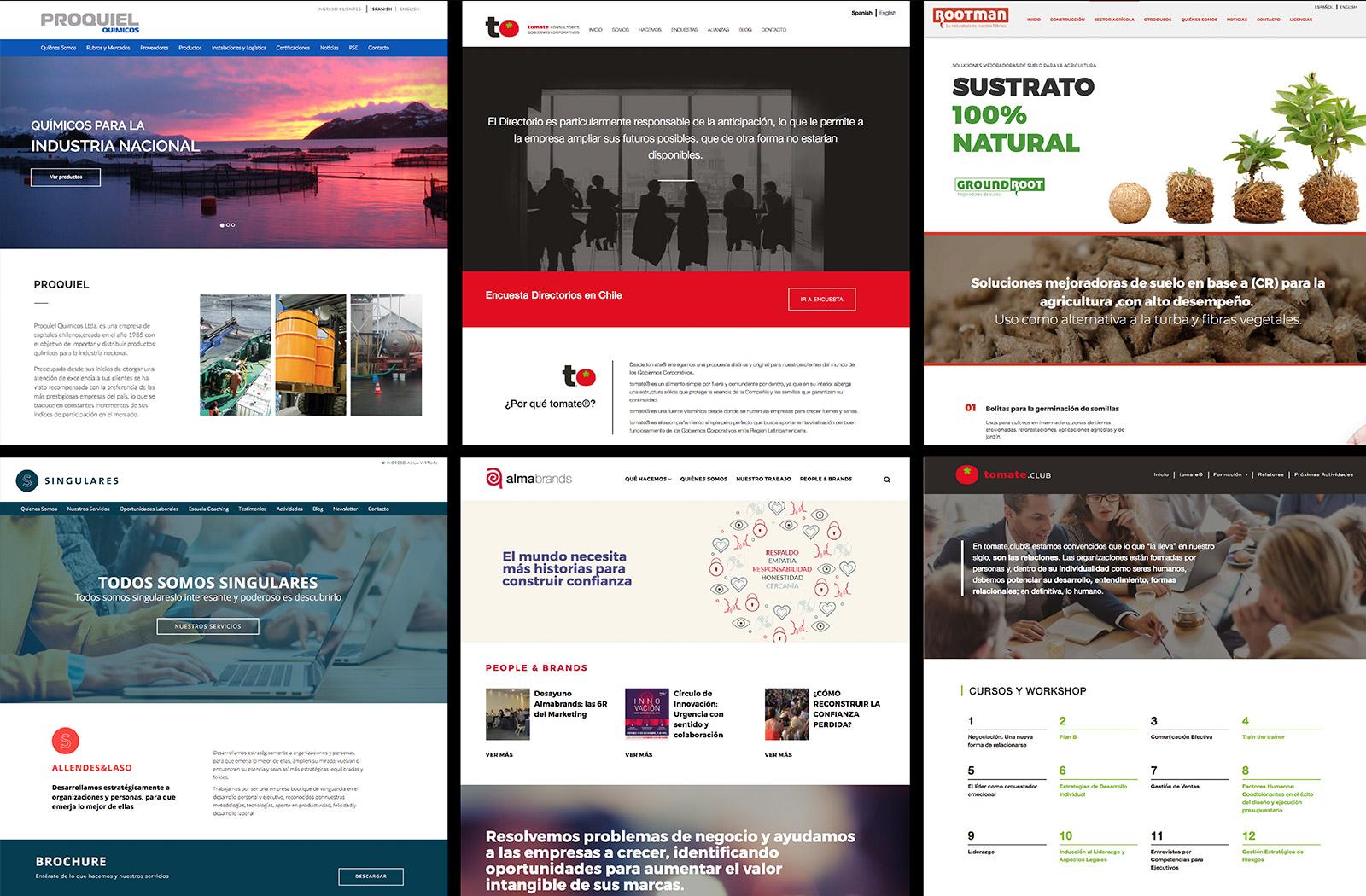Viewport: 1366px width, 896px height.
Task: Open Encuestas in tomate consultores menu
Action: pyautogui.click(x=684, y=30)
